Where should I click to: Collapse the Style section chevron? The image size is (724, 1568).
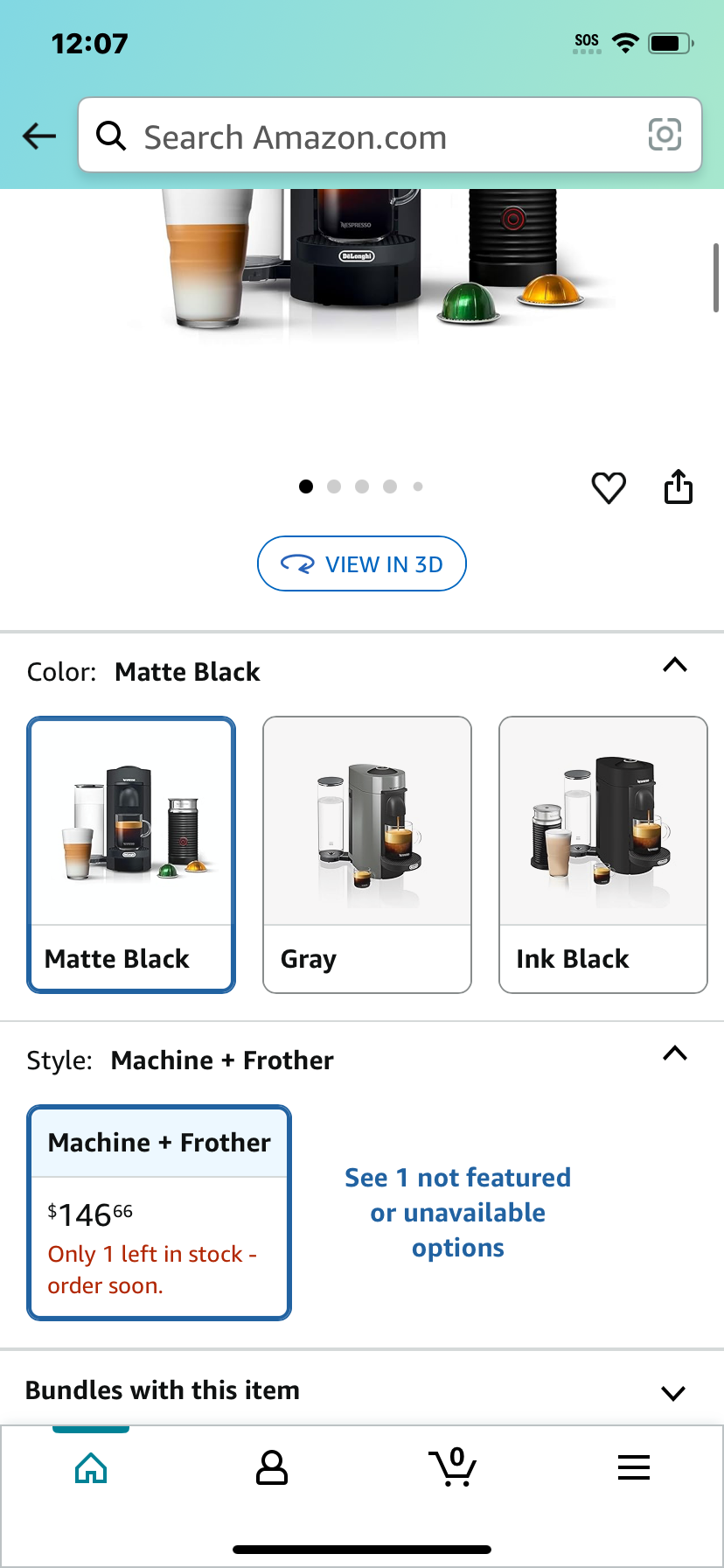click(675, 1053)
